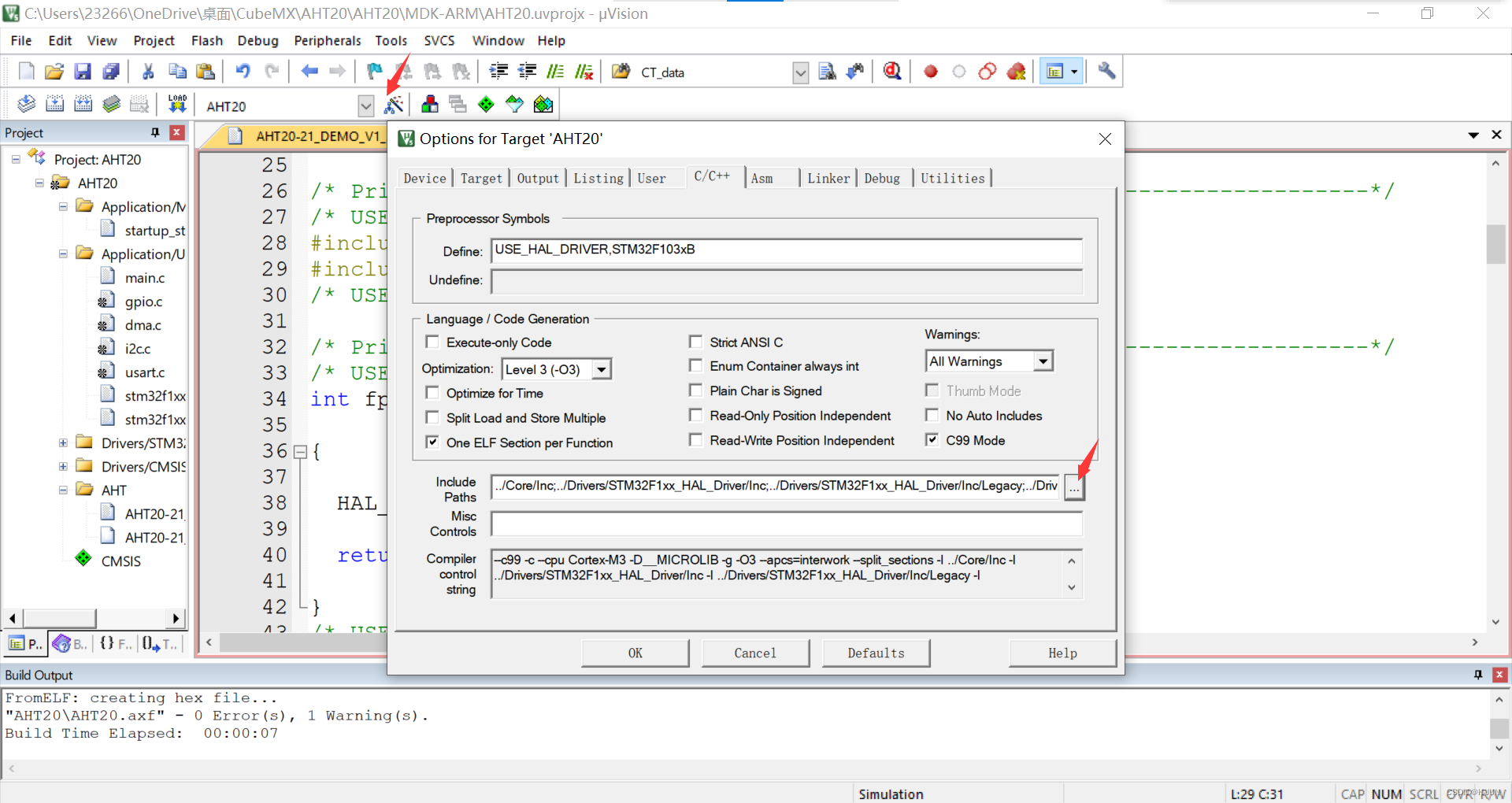1512x803 pixels.
Task: Collapse Application/MDK-ARM folder in tree
Action: coord(63,206)
